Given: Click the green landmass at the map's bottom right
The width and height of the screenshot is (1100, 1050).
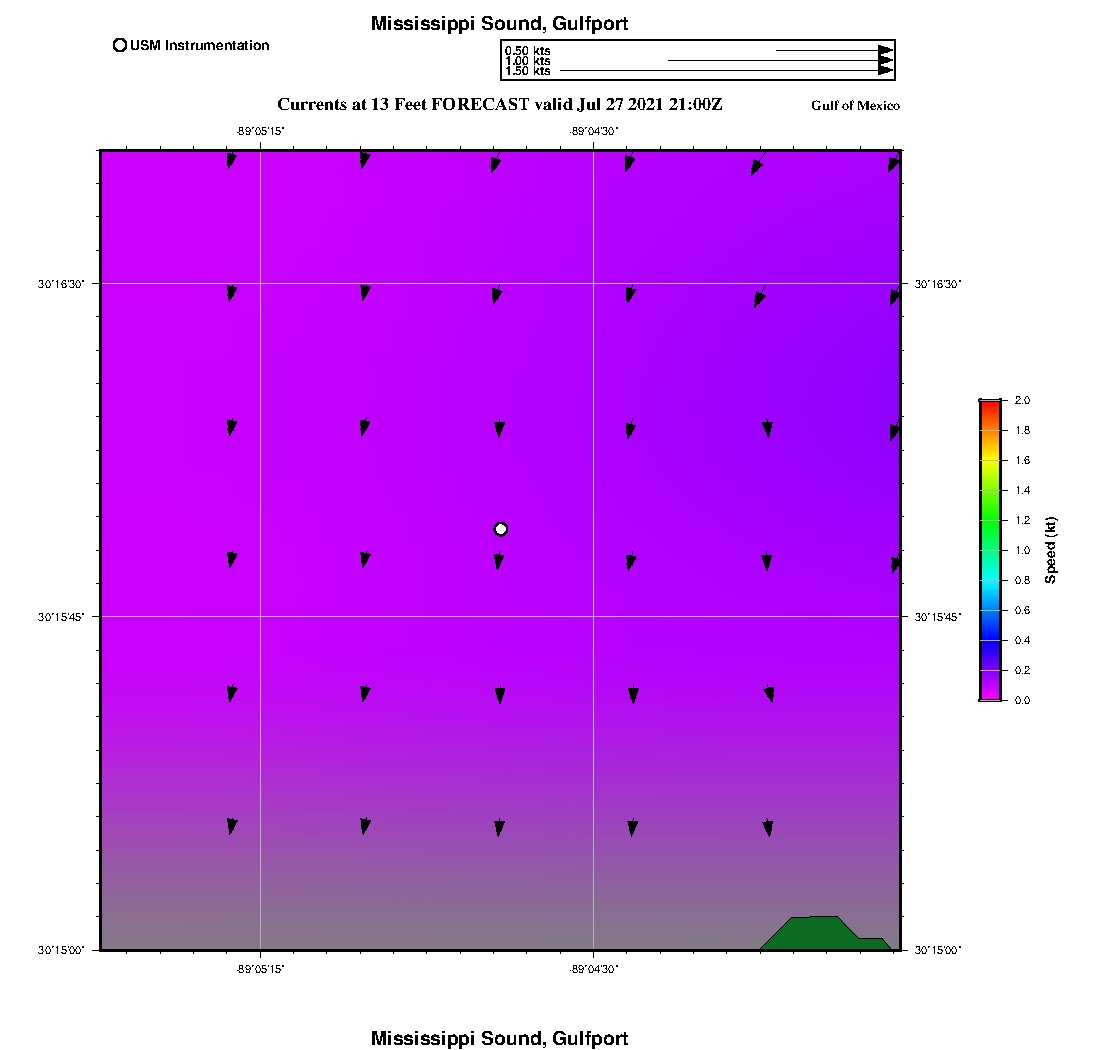Looking at the screenshot, I should tap(820, 932).
